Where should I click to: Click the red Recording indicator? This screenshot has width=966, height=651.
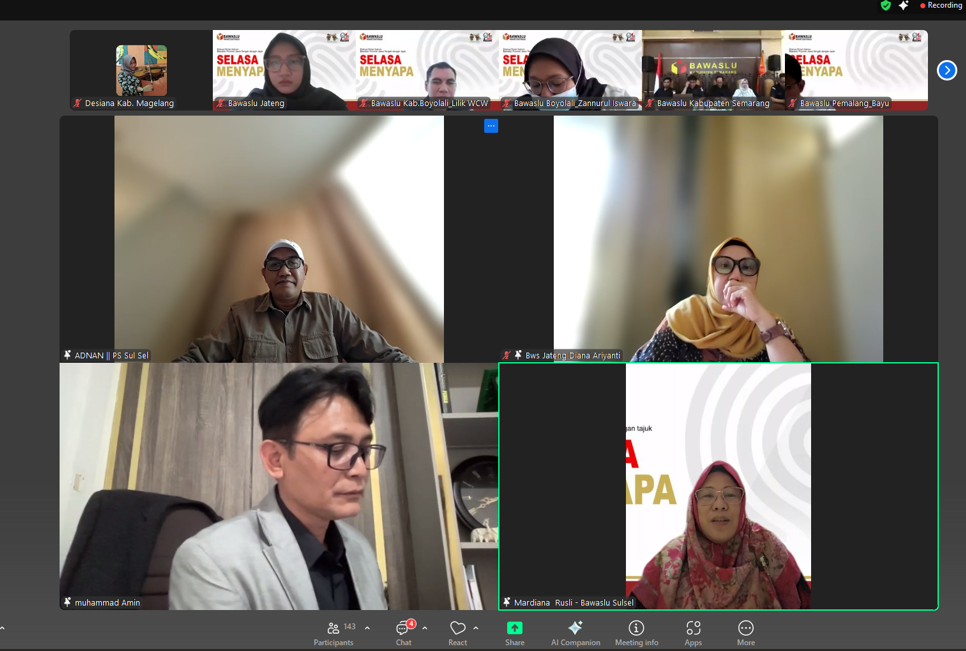pos(940,6)
